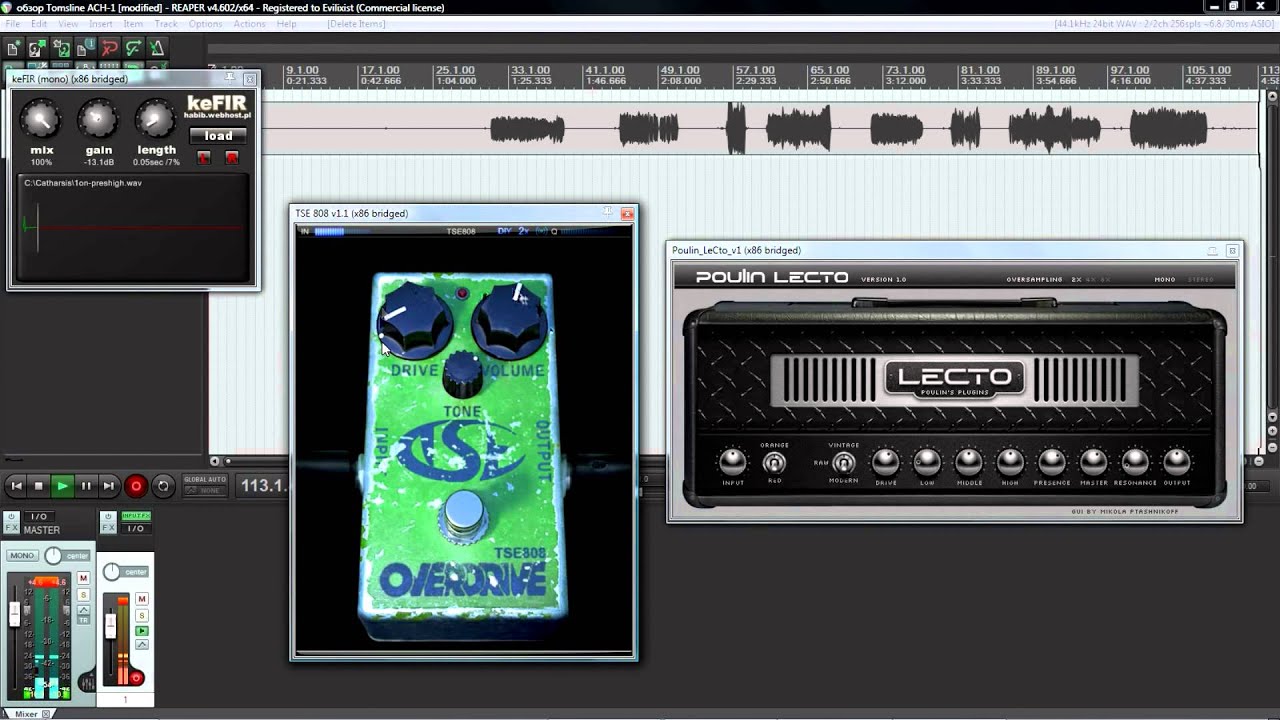Turn the Lecto Drive knob
Viewport: 1280px width, 720px height.
pos(886,461)
